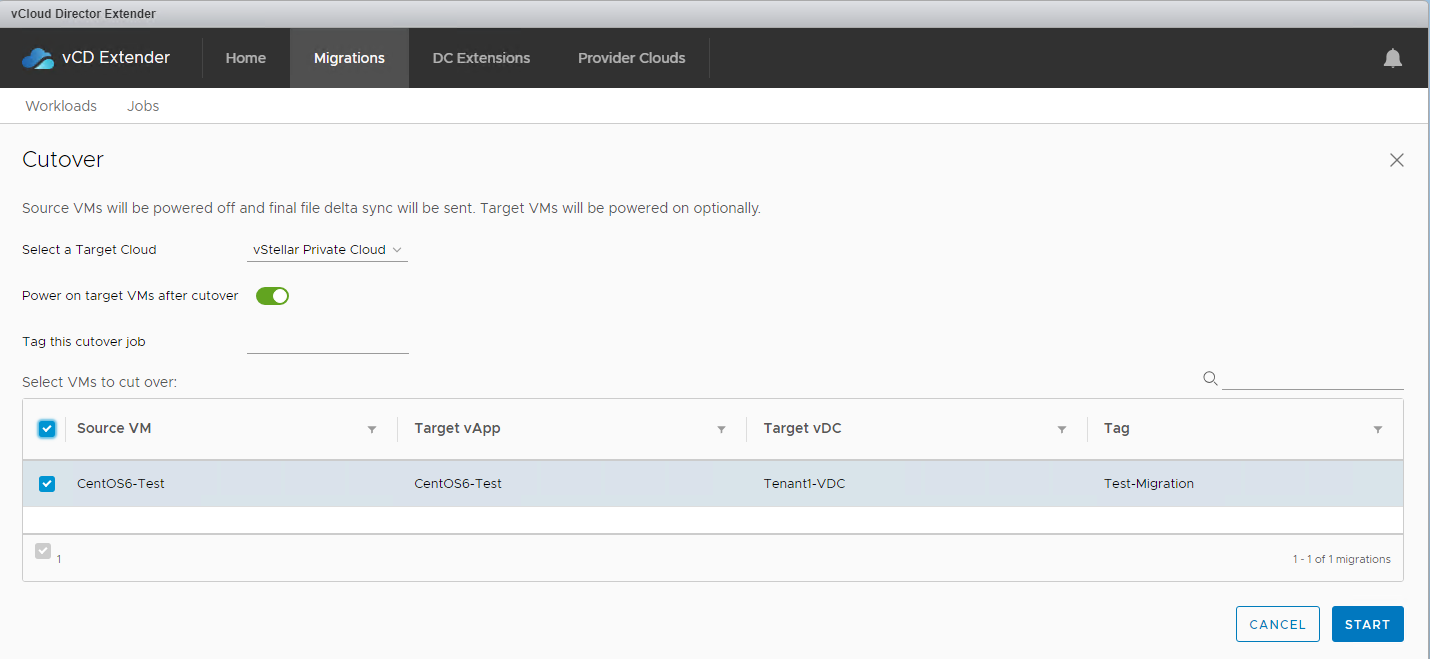This screenshot has height=659, width=1430.
Task: Sort by the Target vDC header
Action: pyautogui.click(x=802, y=428)
